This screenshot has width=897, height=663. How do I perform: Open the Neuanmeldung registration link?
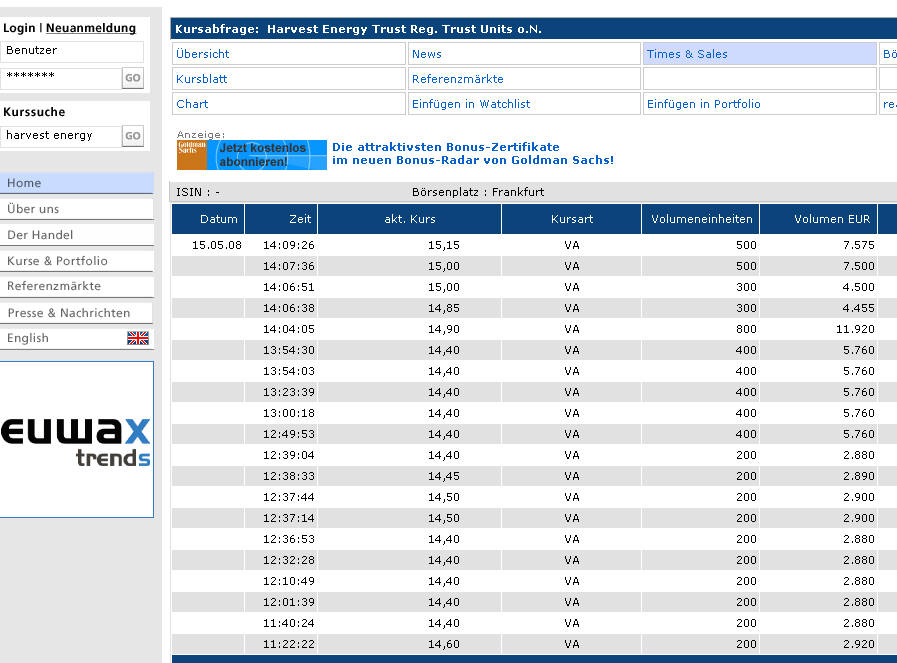coord(91,28)
